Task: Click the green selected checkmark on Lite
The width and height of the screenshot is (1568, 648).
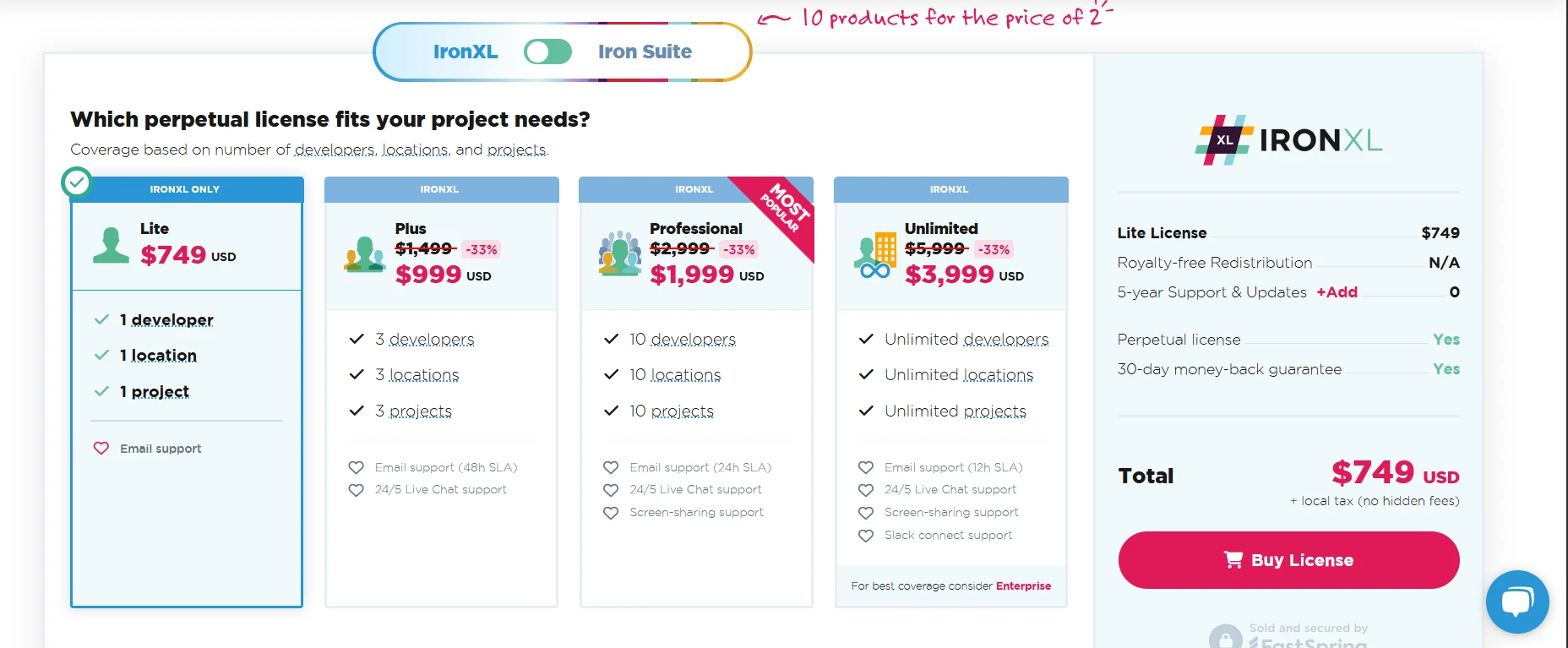Action: [x=77, y=182]
